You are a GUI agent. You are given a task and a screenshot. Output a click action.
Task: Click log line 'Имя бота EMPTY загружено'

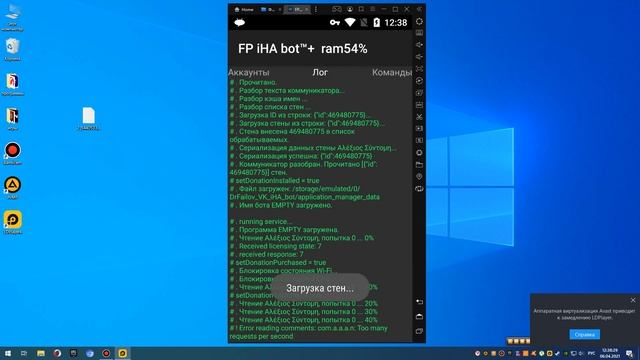(x=281, y=205)
